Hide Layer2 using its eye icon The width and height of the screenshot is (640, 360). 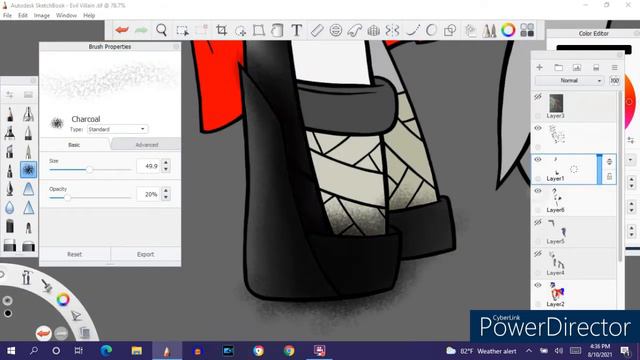[x=538, y=285]
